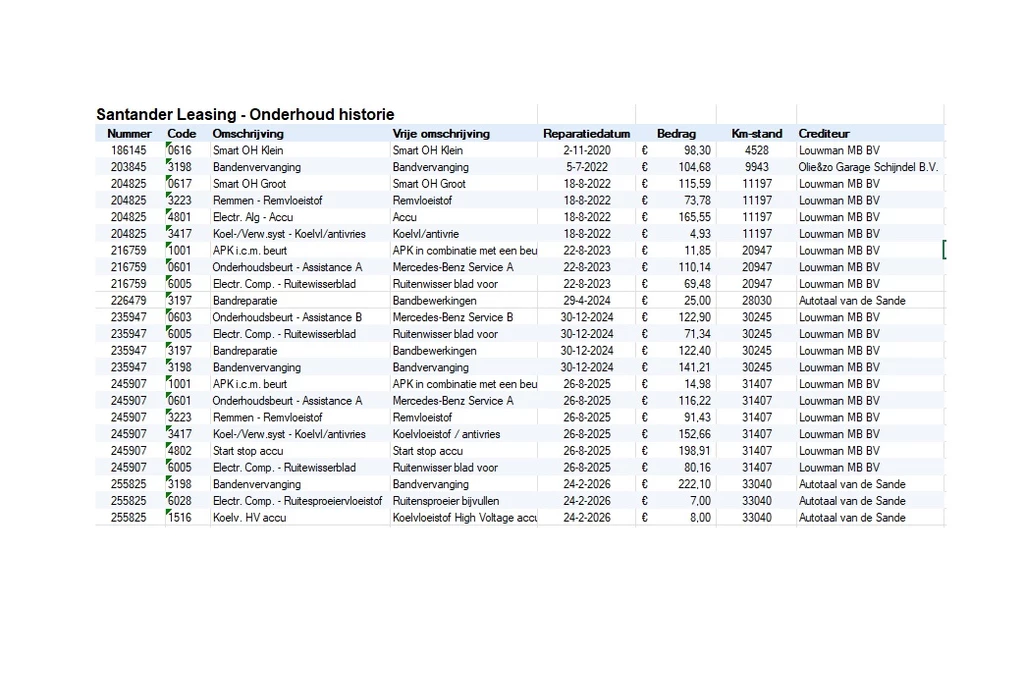Select the amount cell 110,14
1024x673 pixels.
pyautogui.click(x=694, y=267)
